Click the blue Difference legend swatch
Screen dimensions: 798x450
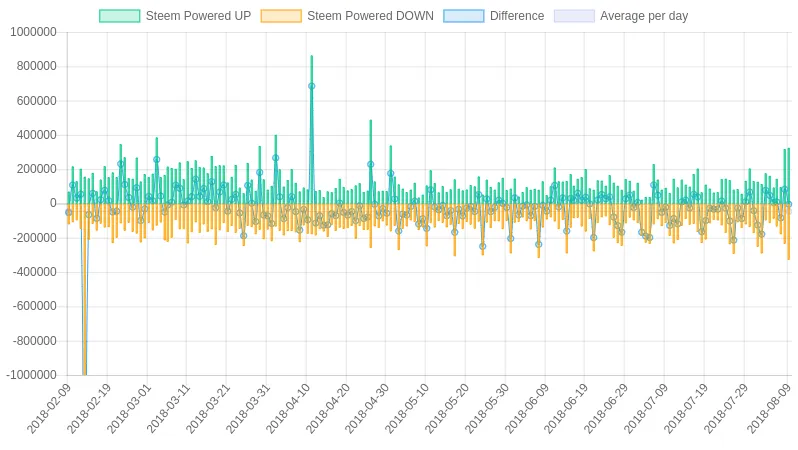[x=464, y=16]
